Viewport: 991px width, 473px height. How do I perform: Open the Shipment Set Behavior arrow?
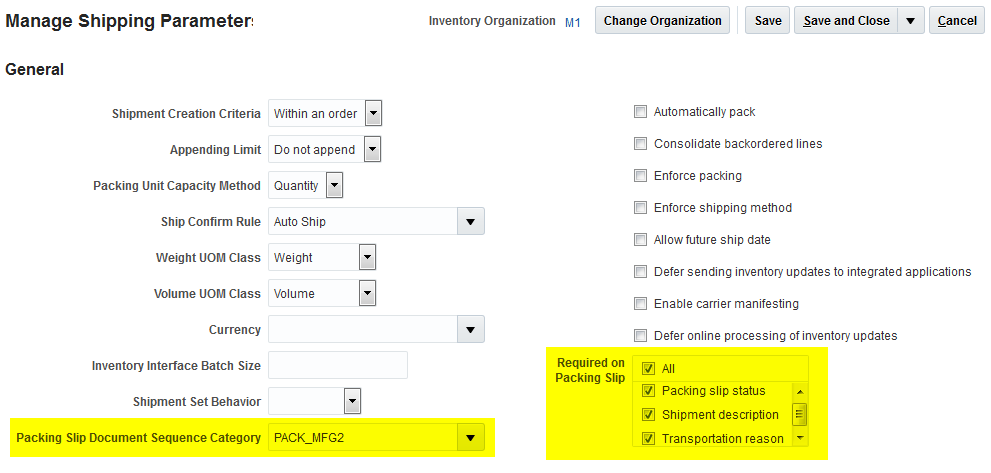point(351,401)
